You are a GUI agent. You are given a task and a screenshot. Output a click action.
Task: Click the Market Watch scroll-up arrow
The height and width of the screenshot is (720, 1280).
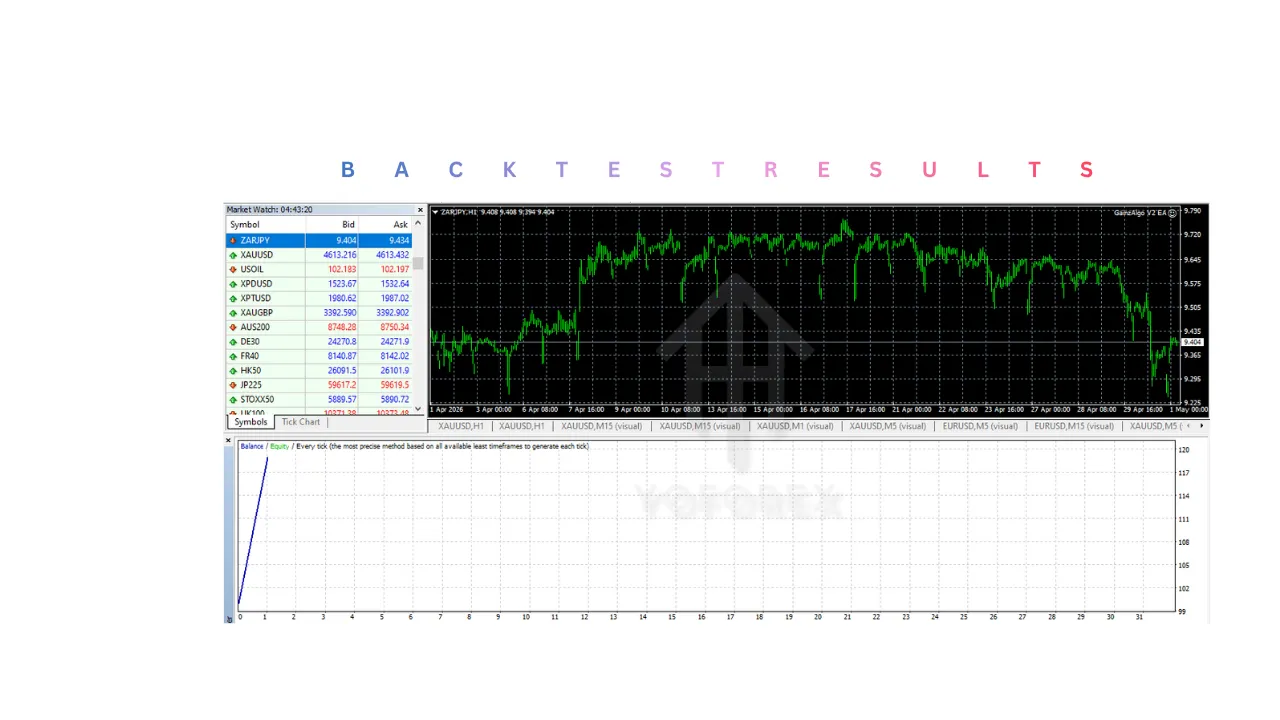(418, 224)
